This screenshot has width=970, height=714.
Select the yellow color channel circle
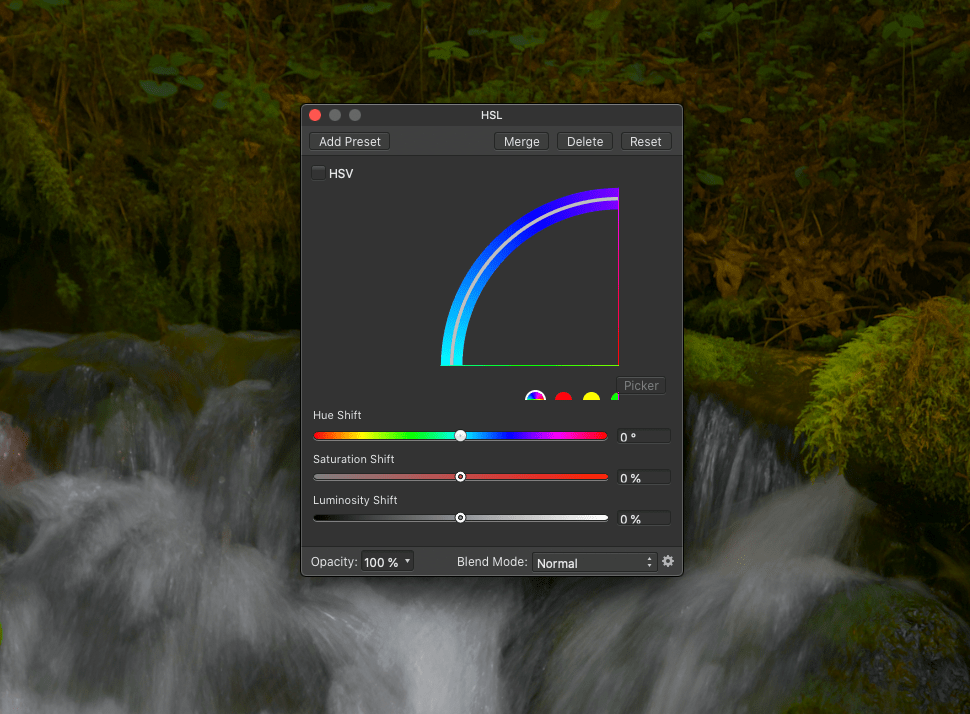click(x=591, y=396)
